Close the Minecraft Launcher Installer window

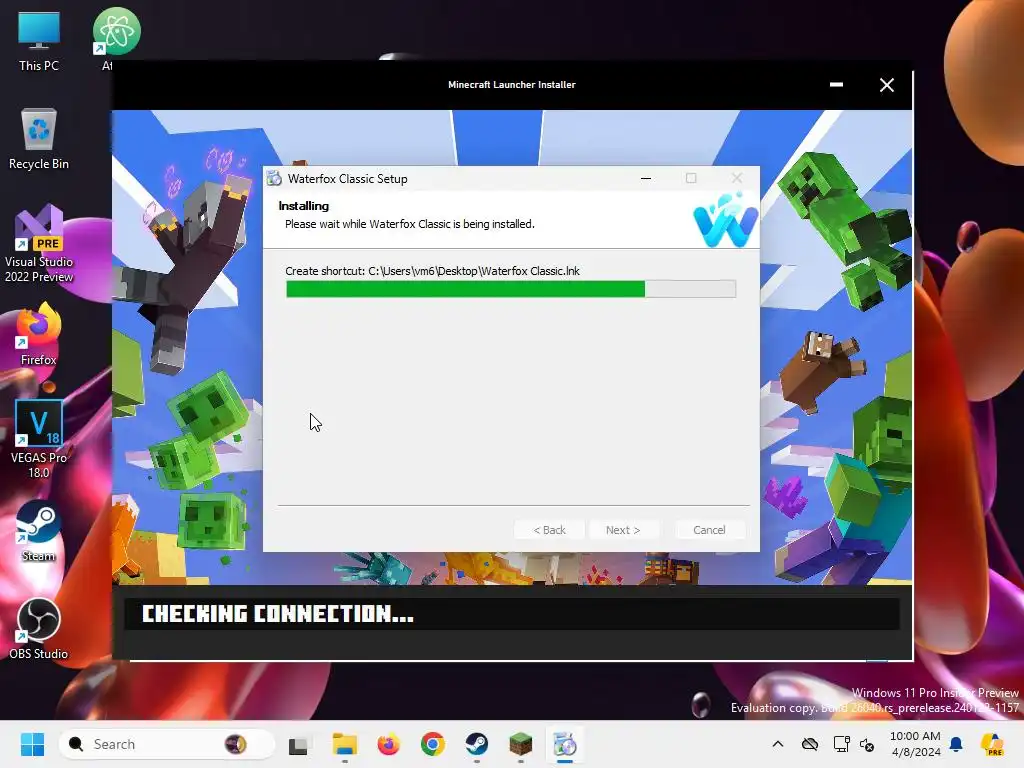(x=886, y=85)
